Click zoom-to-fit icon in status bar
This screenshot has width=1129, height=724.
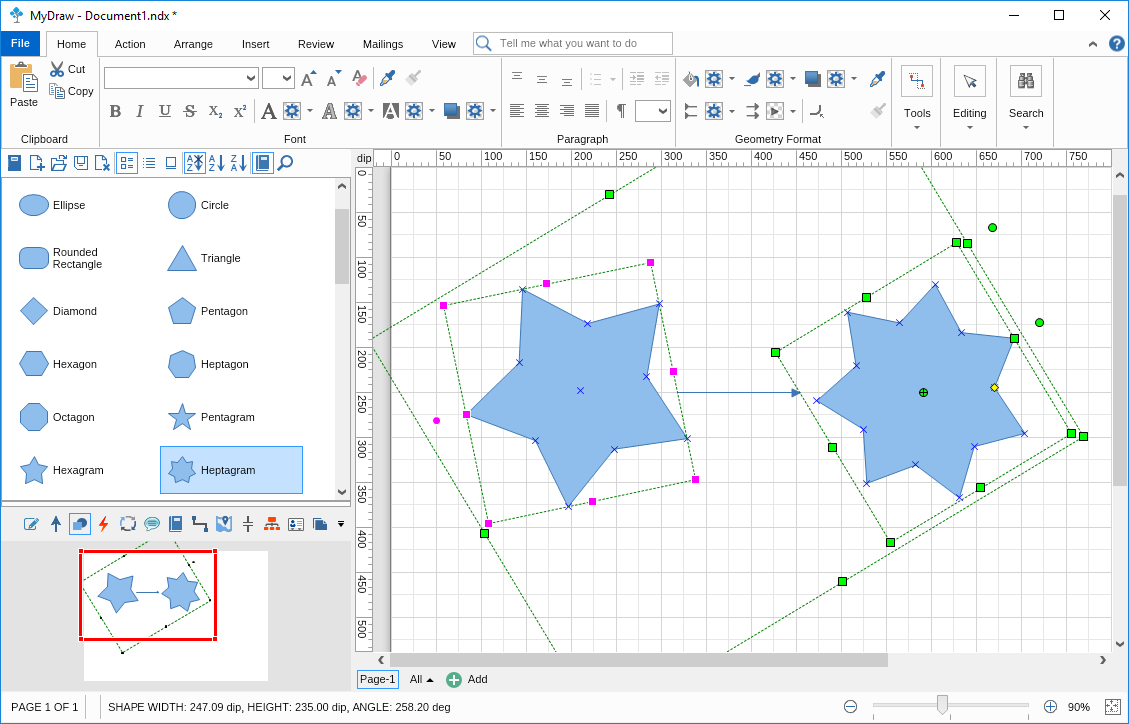pyautogui.click(x=1112, y=707)
